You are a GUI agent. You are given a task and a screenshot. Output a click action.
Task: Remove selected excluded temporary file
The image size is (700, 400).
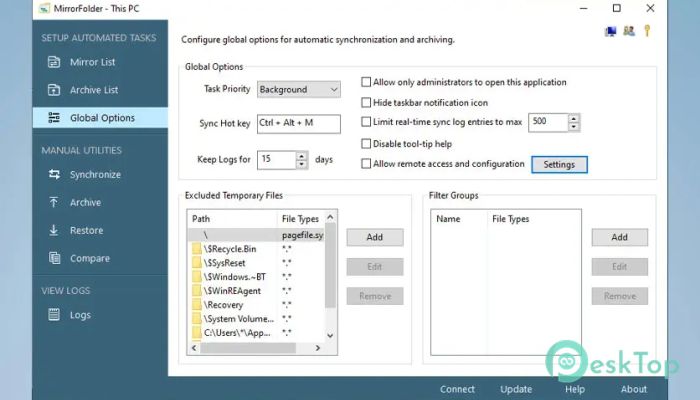click(x=375, y=296)
